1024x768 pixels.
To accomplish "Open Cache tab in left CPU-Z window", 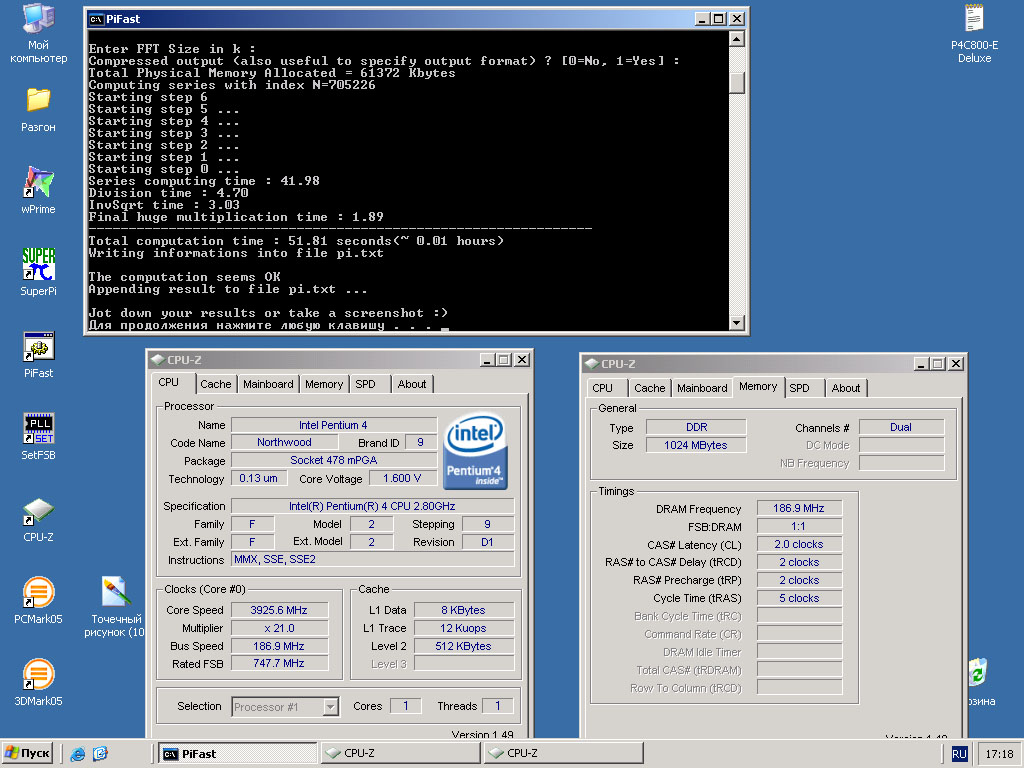I will coord(216,384).
